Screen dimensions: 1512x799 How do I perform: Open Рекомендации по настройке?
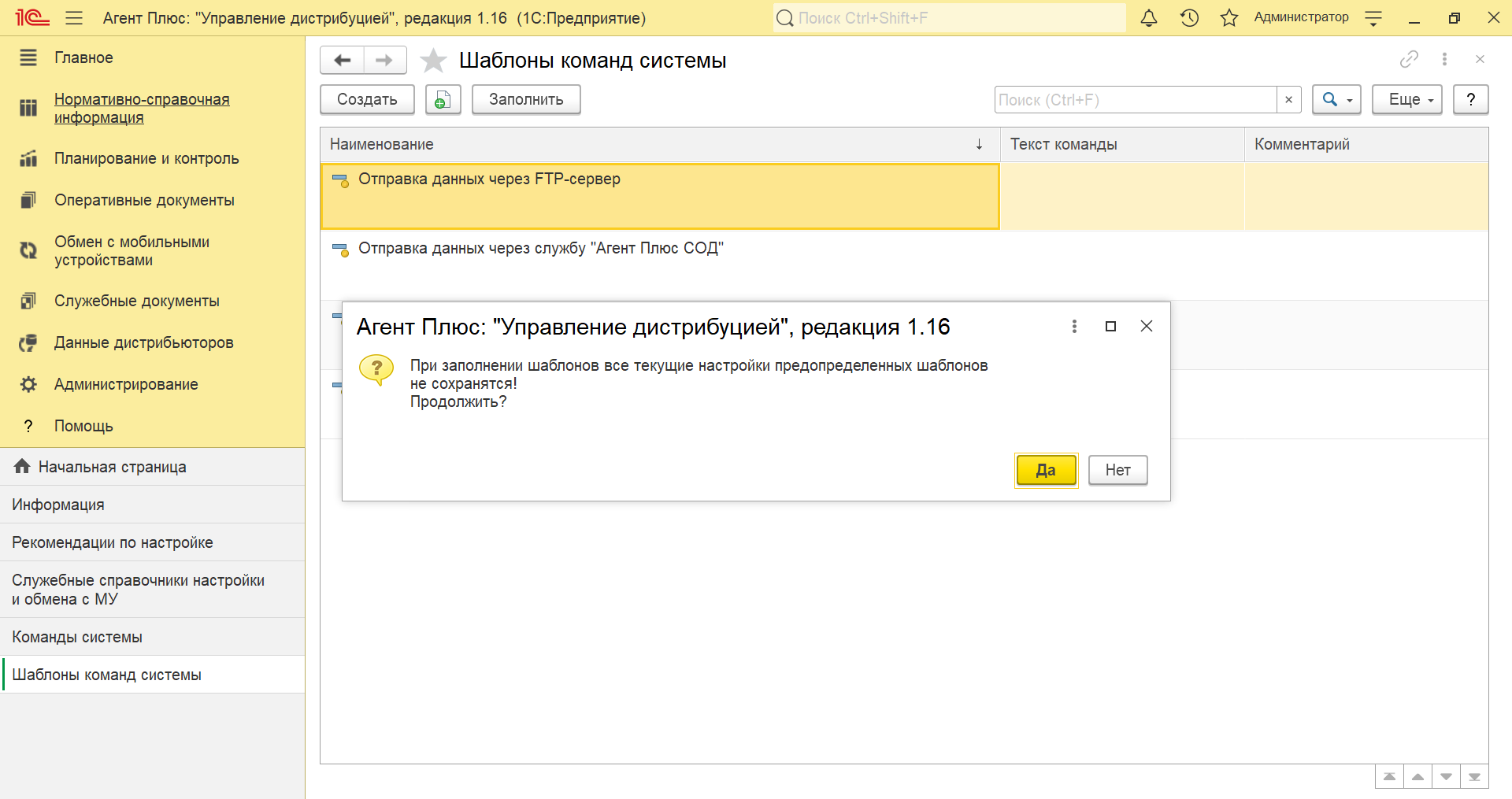(x=153, y=542)
